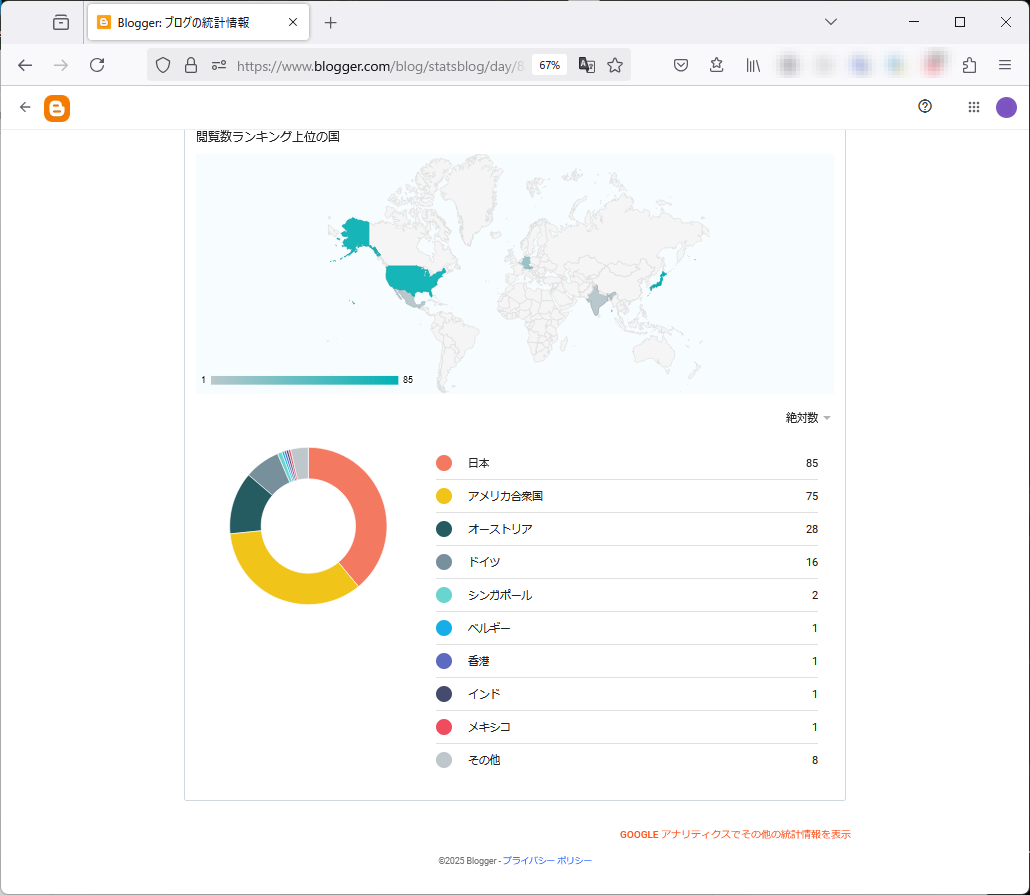Click the orange Blogger logo
The width and height of the screenshot is (1030, 895).
57,108
